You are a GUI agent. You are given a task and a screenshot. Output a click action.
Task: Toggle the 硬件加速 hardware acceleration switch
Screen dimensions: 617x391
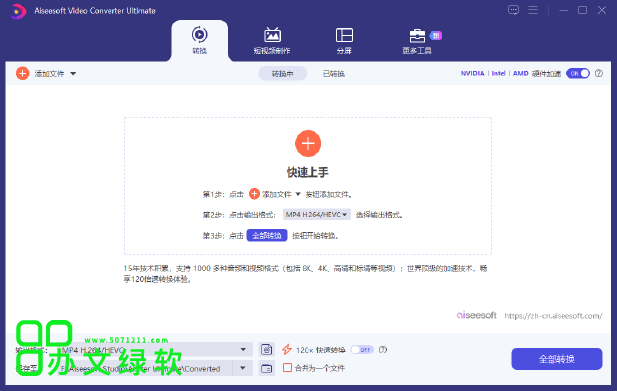(x=578, y=73)
